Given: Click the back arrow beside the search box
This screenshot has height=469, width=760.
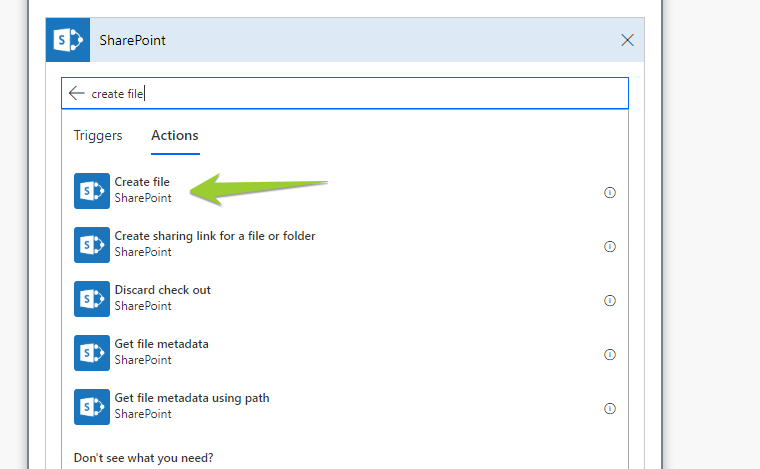Looking at the screenshot, I should click(x=76, y=93).
